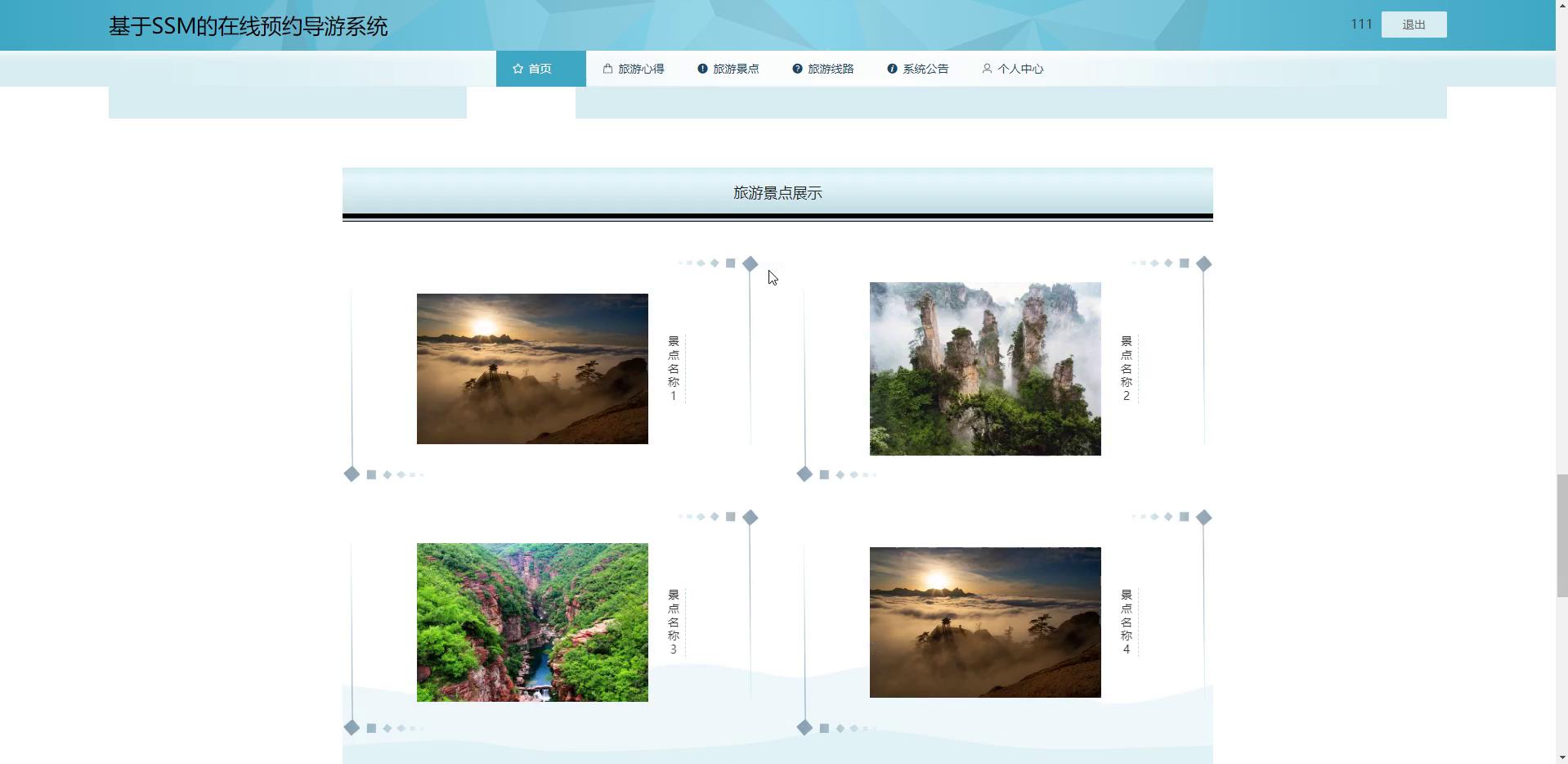The image size is (1568, 764).
Task: Open the 个人中心 menu item
Action: click(x=1013, y=69)
